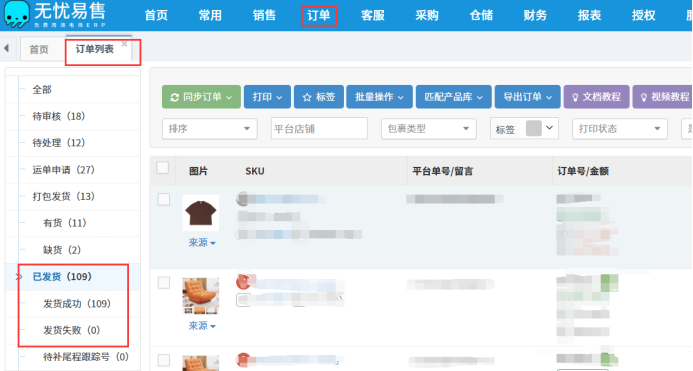This screenshot has height=371, width=693.
Task: Click the 无忧易售 octopus logo icon
Action: (x=17, y=14)
